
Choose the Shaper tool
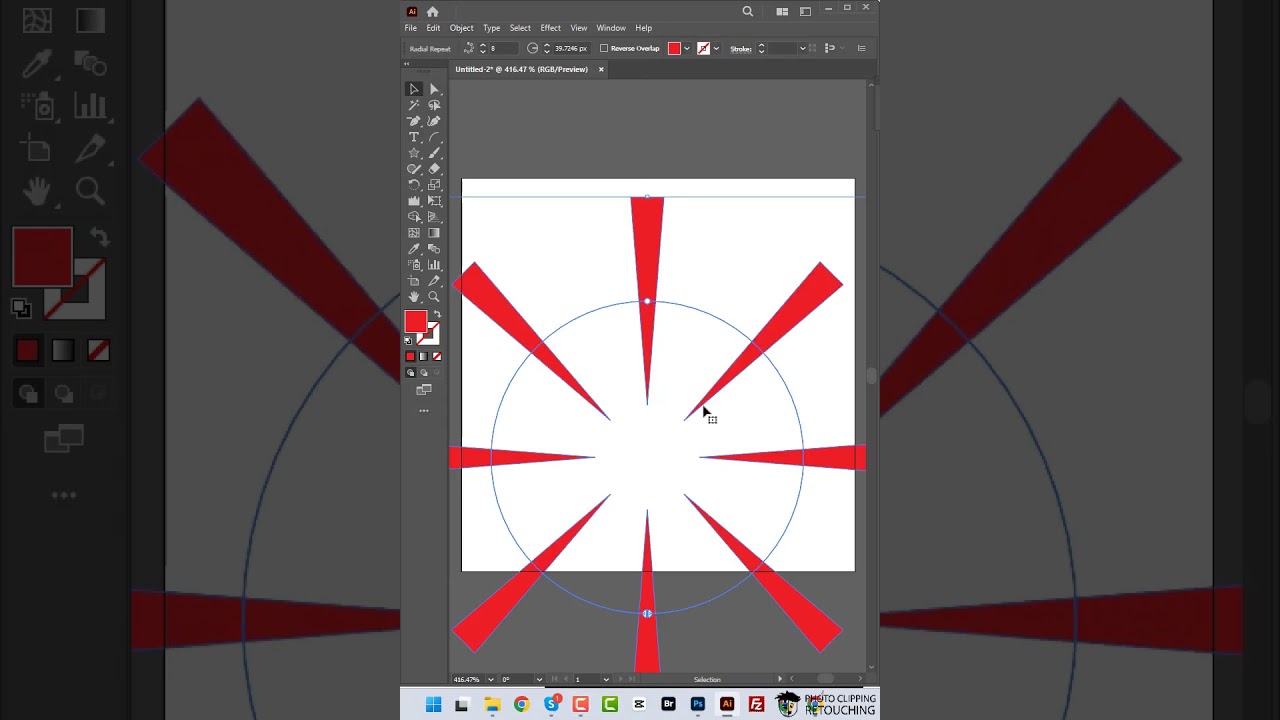click(x=414, y=169)
